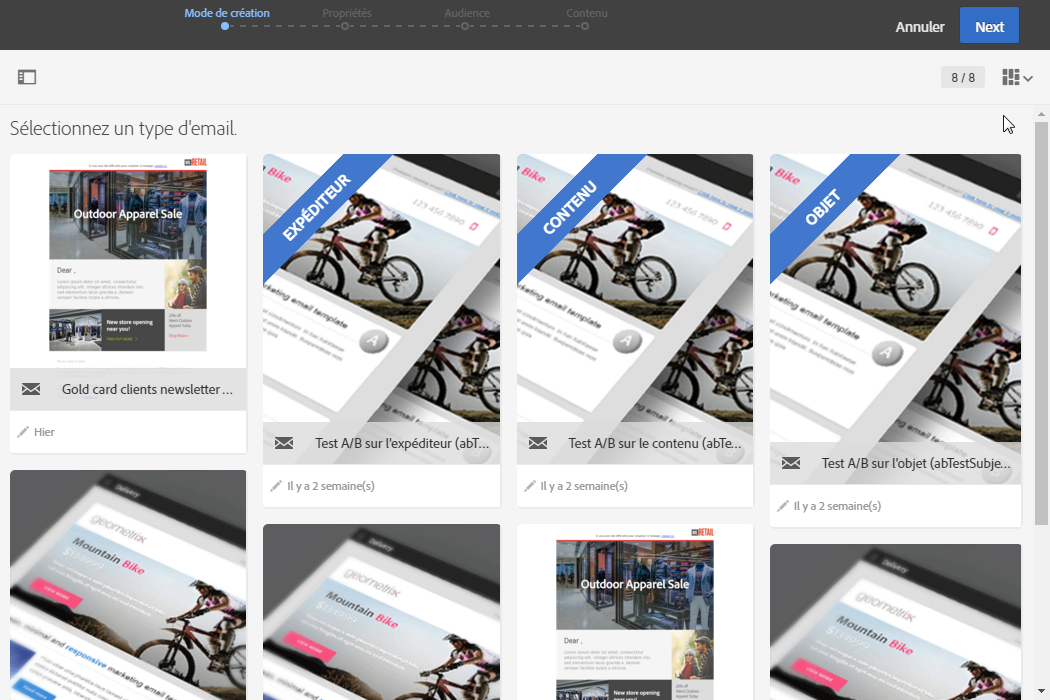Toggle the side panel icon
The height and width of the screenshot is (700, 1050).
[x=27, y=77]
